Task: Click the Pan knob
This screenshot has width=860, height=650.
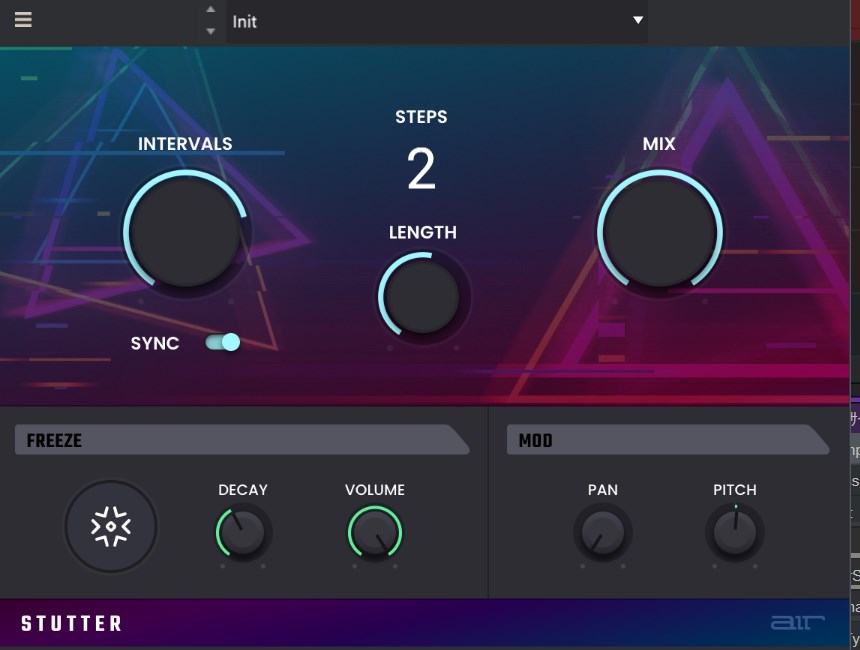Action: click(602, 531)
